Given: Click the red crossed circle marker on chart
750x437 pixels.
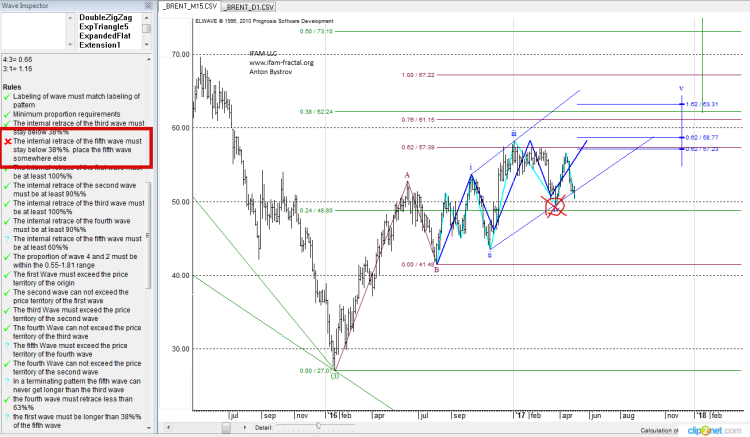Looking at the screenshot, I should pos(554,207).
